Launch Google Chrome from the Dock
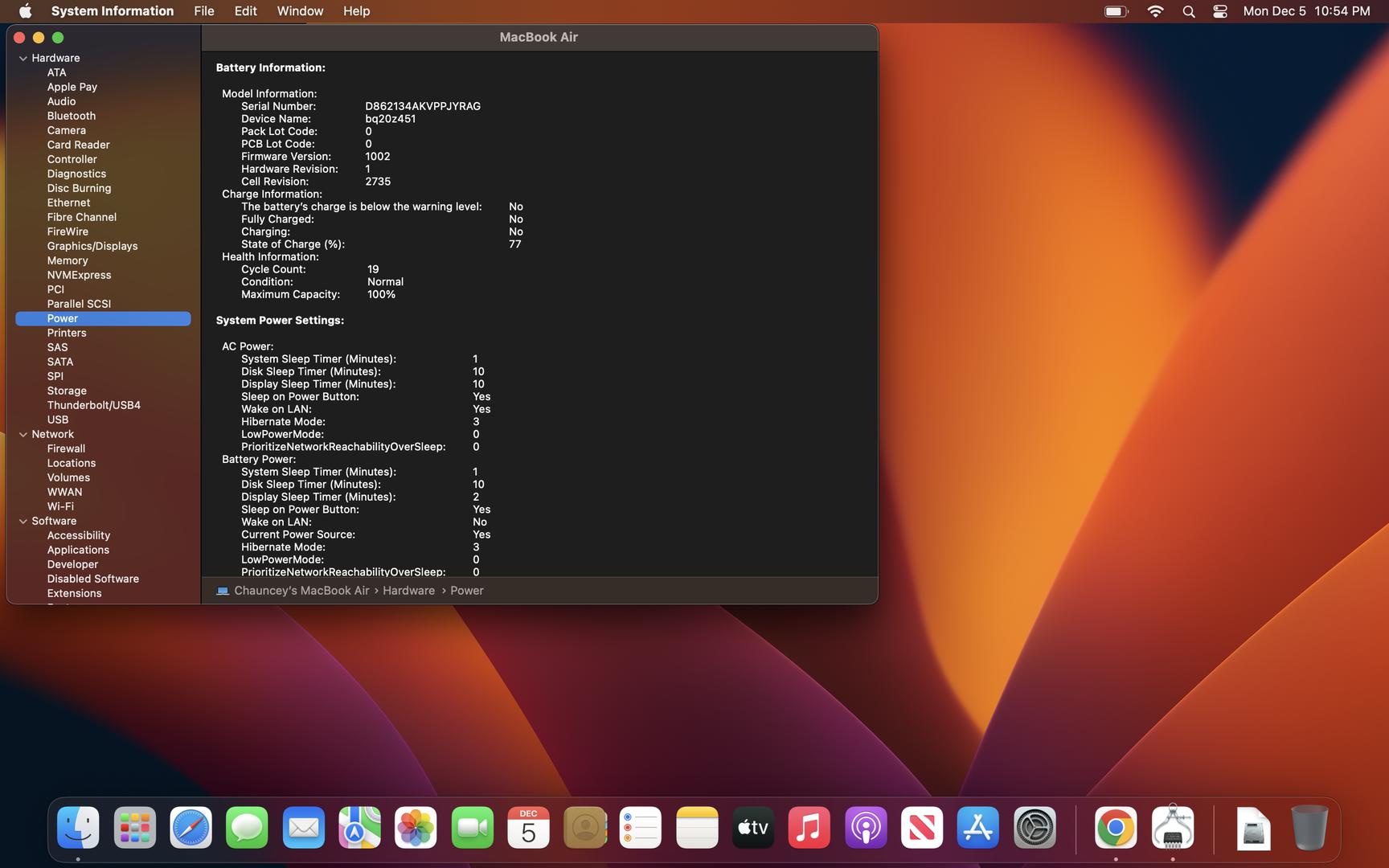 tap(1116, 828)
